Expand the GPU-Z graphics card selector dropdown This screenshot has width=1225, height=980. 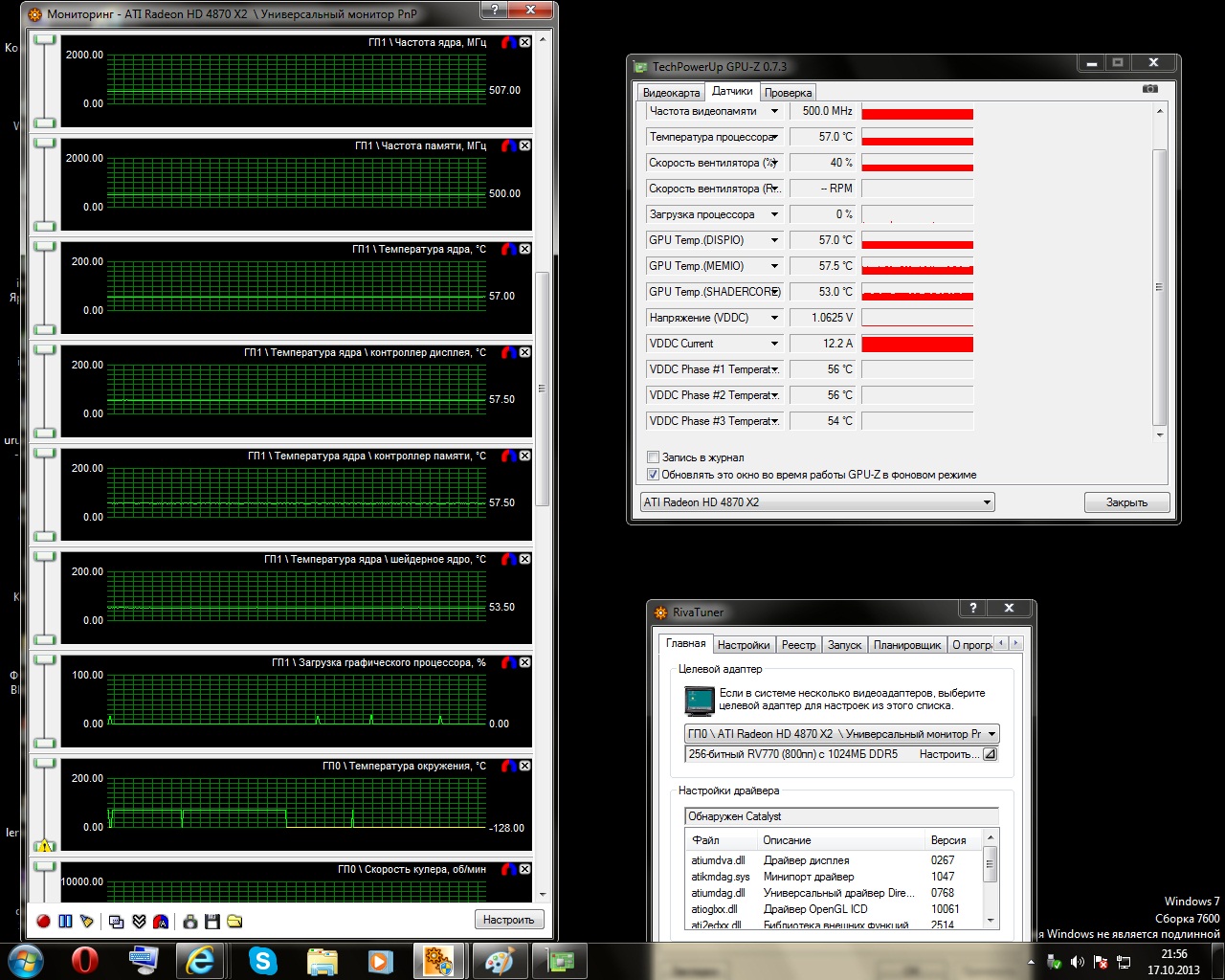click(x=987, y=502)
